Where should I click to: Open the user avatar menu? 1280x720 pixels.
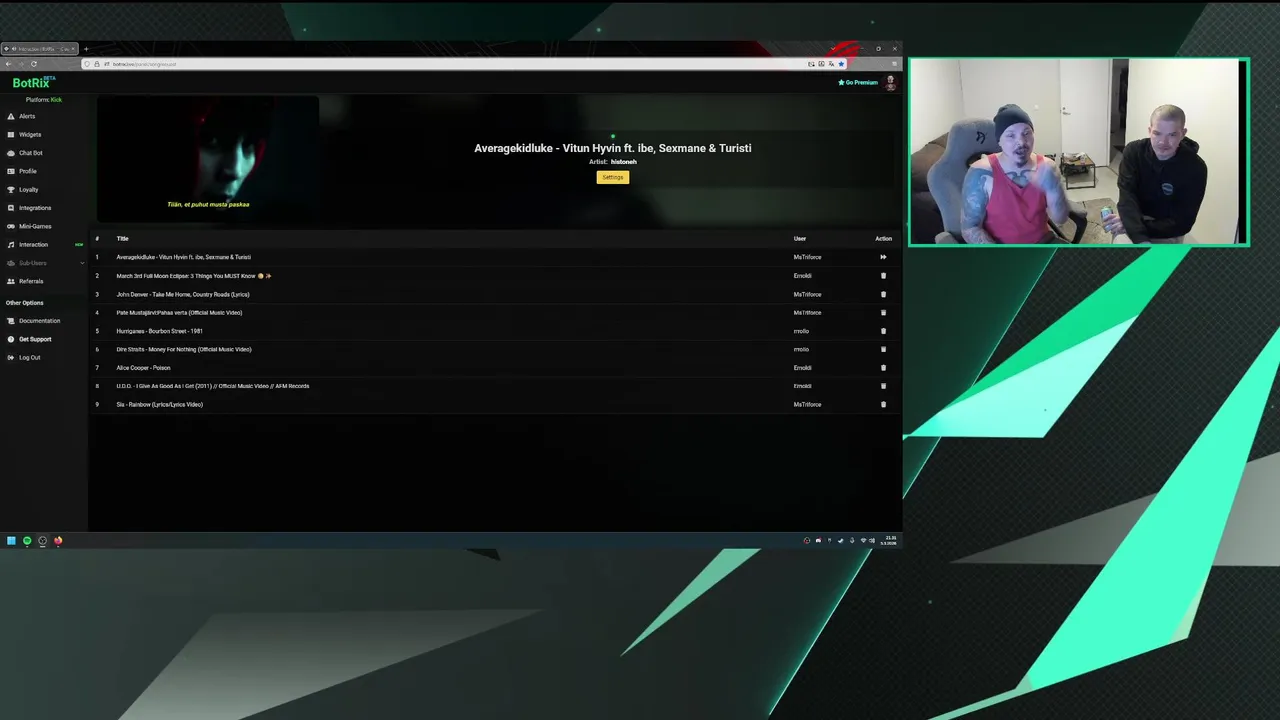tap(890, 83)
